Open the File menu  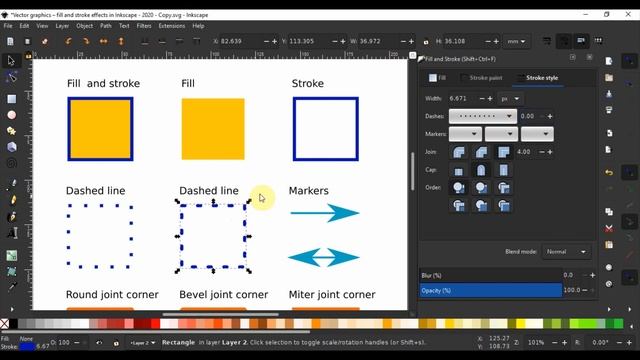click(8, 26)
